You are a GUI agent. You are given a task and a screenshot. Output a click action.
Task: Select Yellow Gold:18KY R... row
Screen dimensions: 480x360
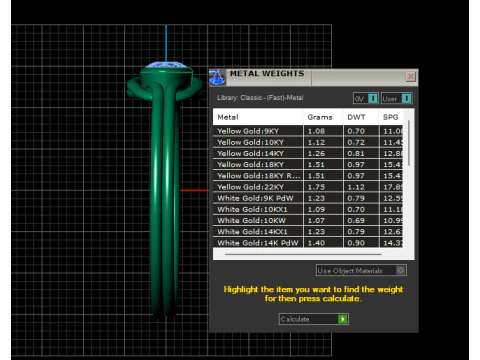tap(308, 176)
